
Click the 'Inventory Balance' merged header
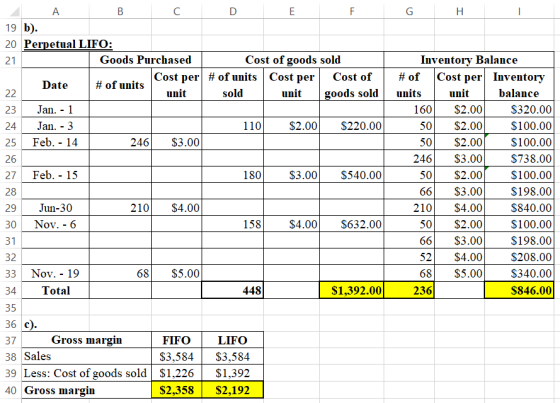pos(469,60)
